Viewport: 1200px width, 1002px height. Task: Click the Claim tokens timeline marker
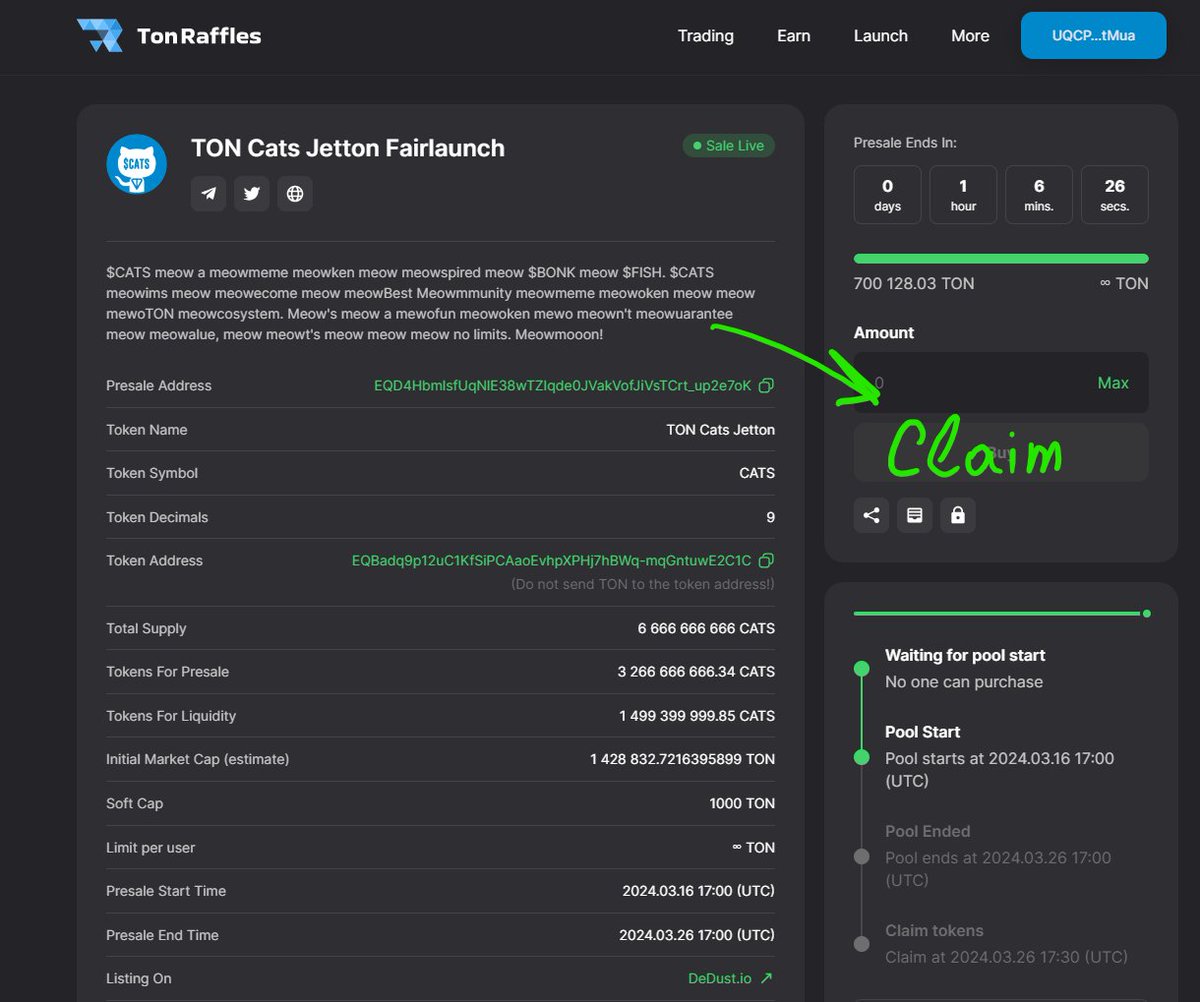(x=861, y=944)
